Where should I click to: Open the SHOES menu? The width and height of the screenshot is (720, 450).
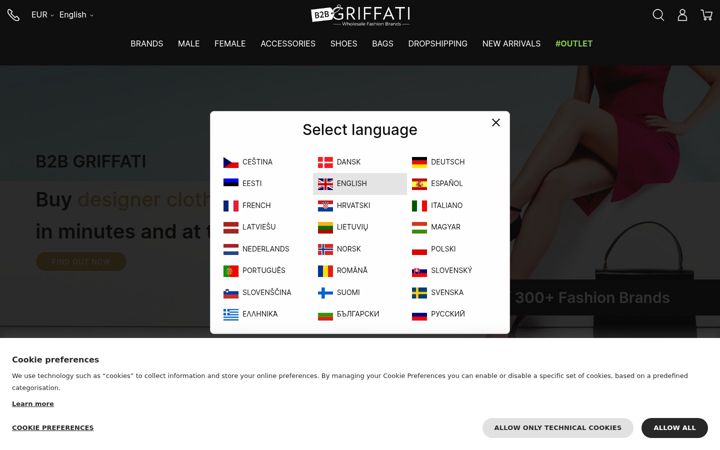pyautogui.click(x=343, y=44)
